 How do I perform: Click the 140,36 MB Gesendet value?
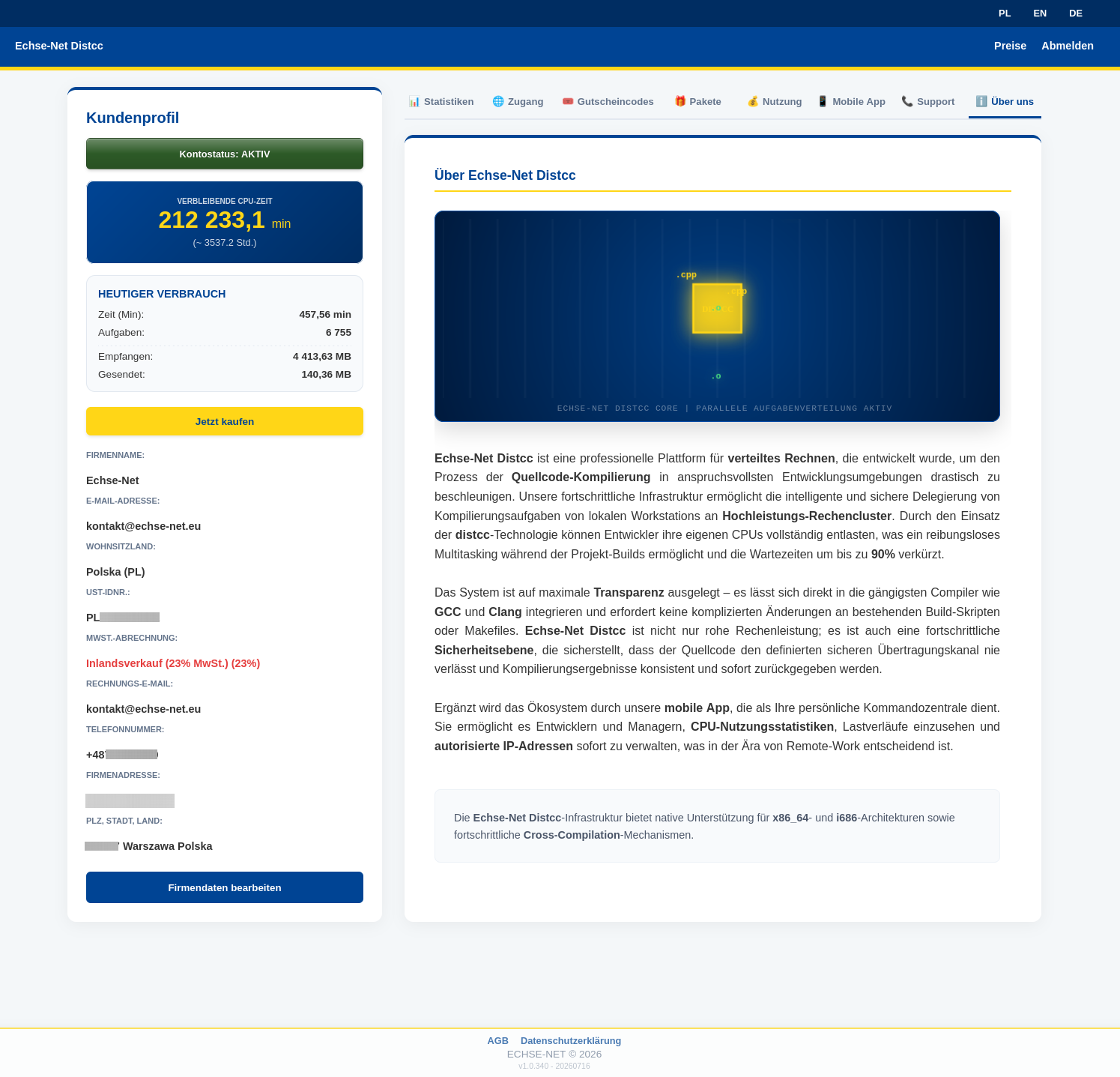click(327, 375)
